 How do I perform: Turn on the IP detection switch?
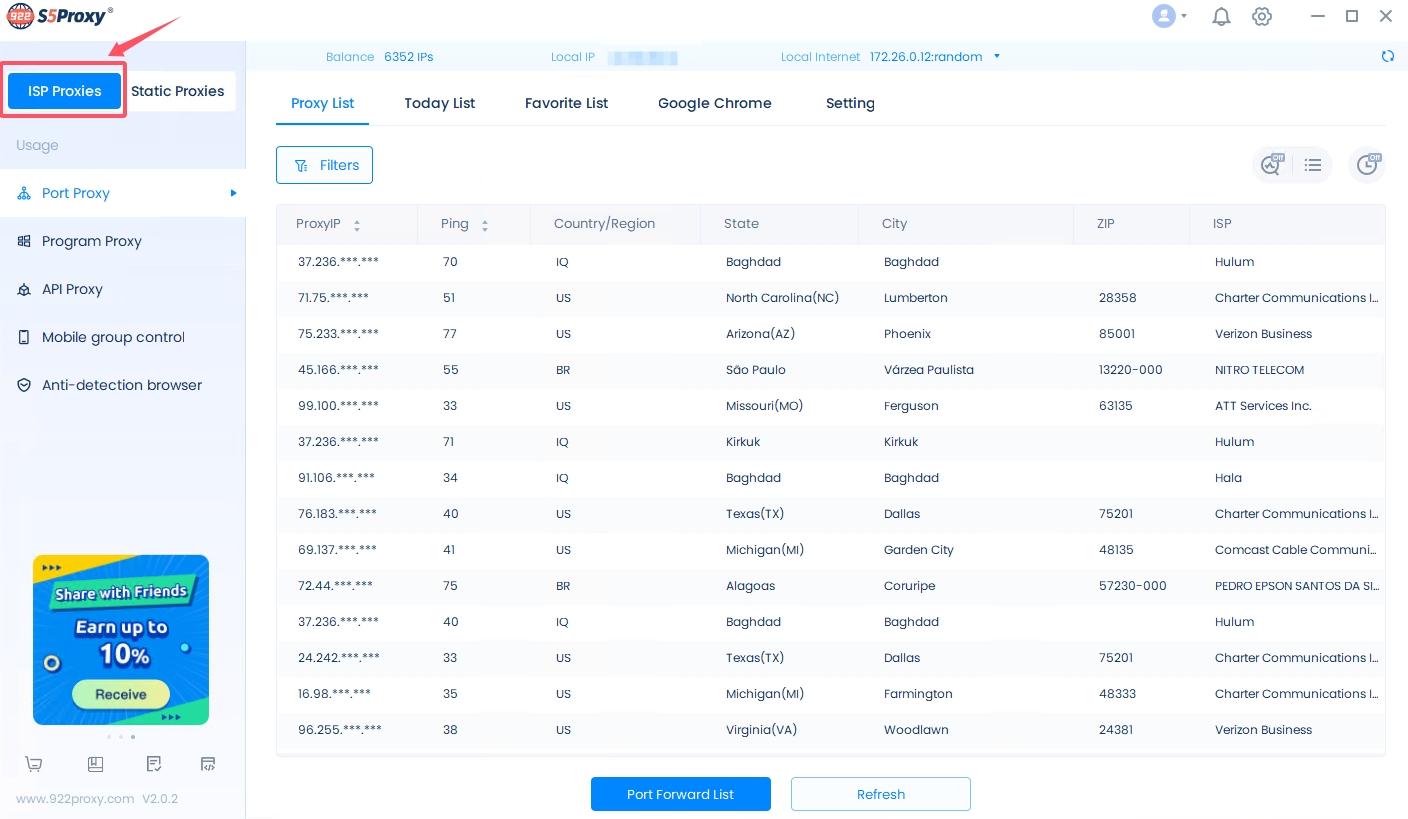1271,165
